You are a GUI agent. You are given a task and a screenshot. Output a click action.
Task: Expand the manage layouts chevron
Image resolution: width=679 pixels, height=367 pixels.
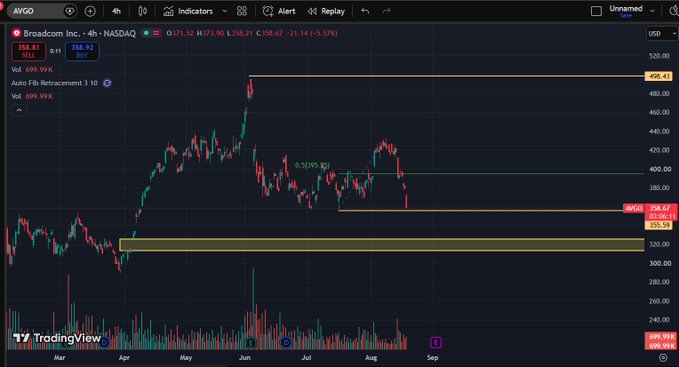[652, 11]
